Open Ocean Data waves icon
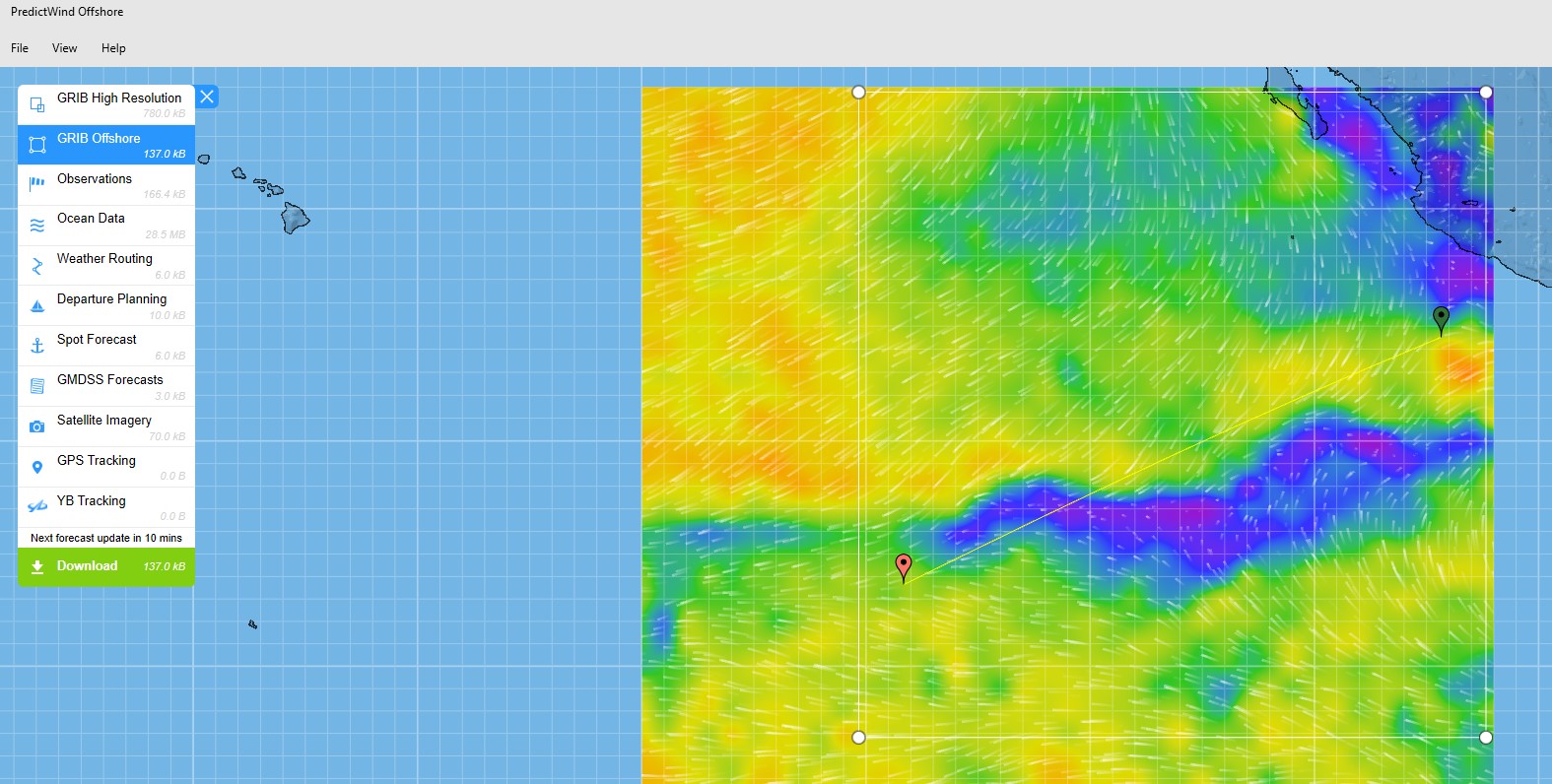Screen dimensions: 1552x784 (x=37, y=226)
